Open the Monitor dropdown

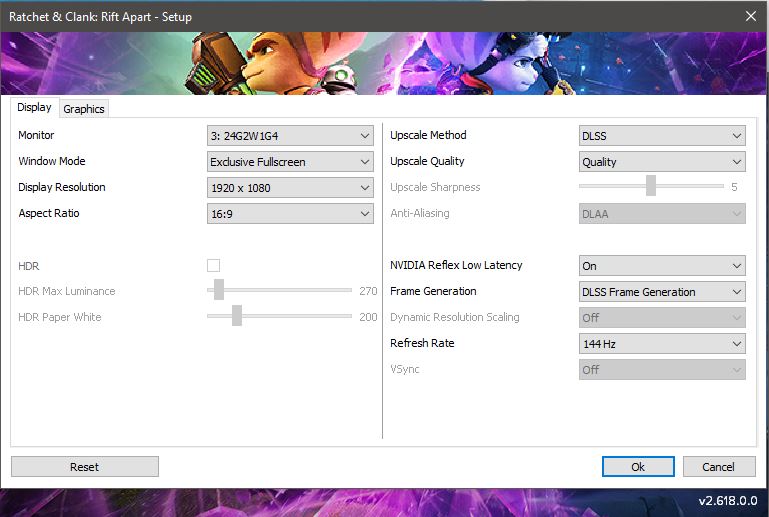coord(290,135)
